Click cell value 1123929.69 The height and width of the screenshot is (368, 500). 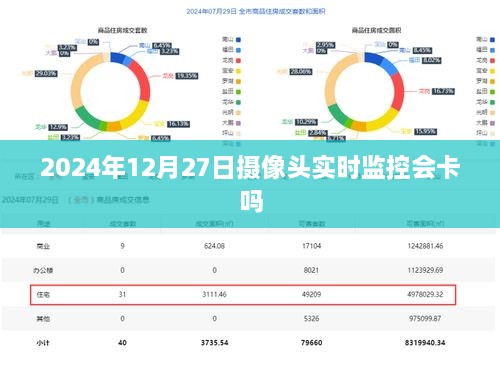coord(425,270)
